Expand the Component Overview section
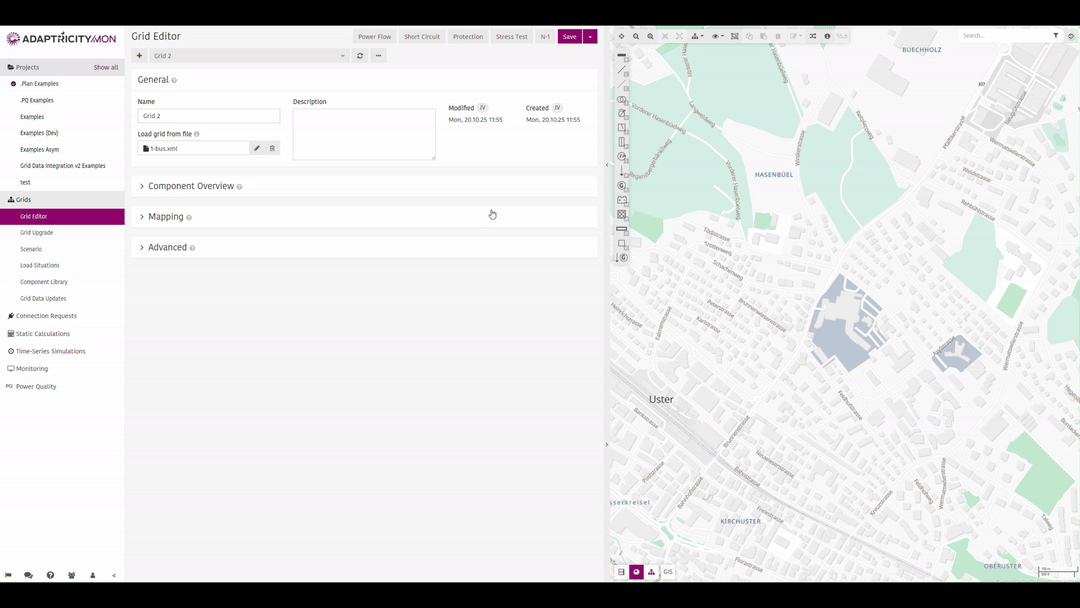 [190, 186]
